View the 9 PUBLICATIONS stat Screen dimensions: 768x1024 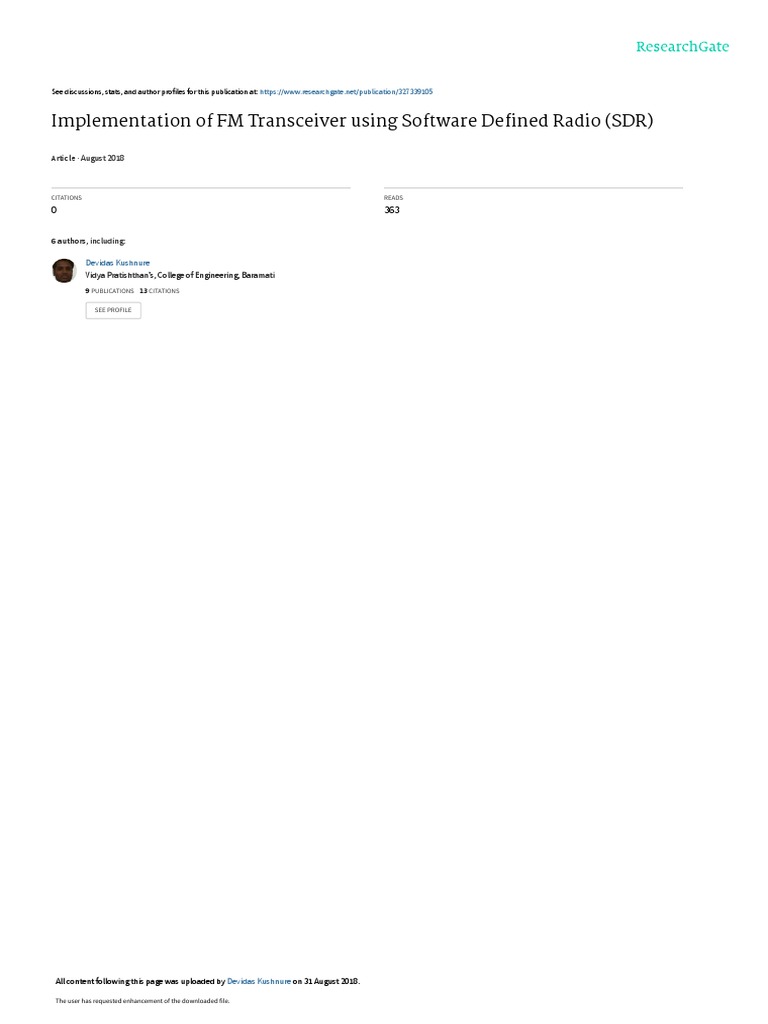coord(110,291)
